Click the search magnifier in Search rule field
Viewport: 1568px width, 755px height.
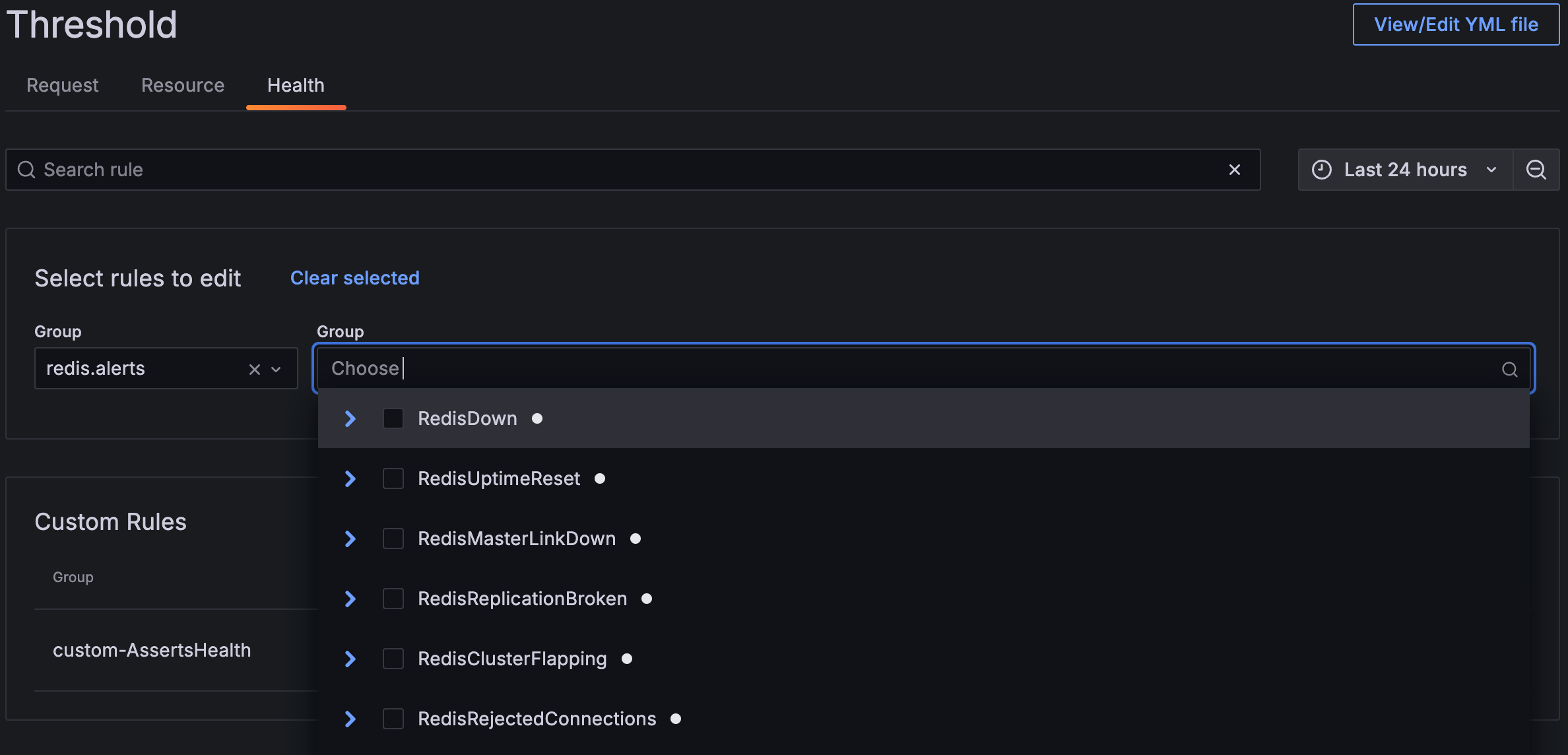click(x=26, y=170)
